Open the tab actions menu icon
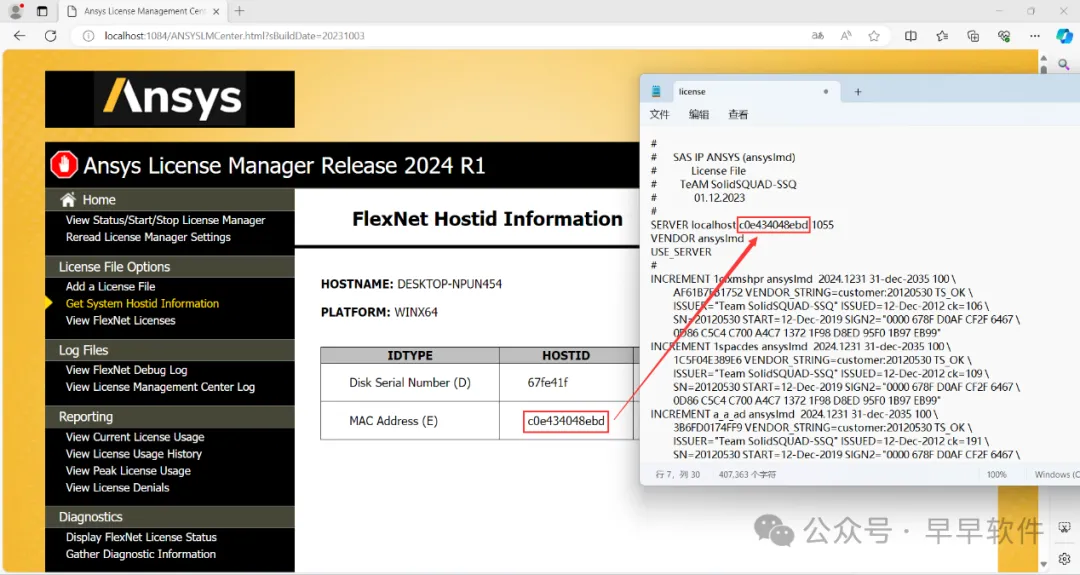 click(x=42, y=11)
